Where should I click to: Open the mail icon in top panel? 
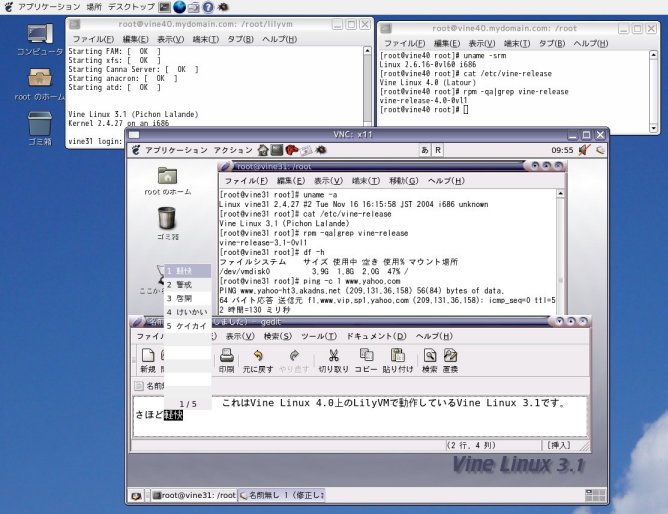click(x=194, y=7)
